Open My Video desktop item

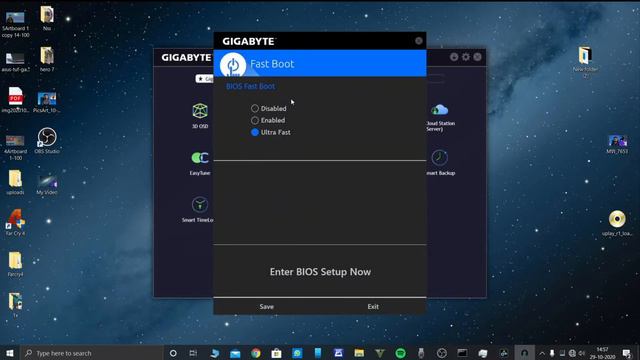[47, 185]
